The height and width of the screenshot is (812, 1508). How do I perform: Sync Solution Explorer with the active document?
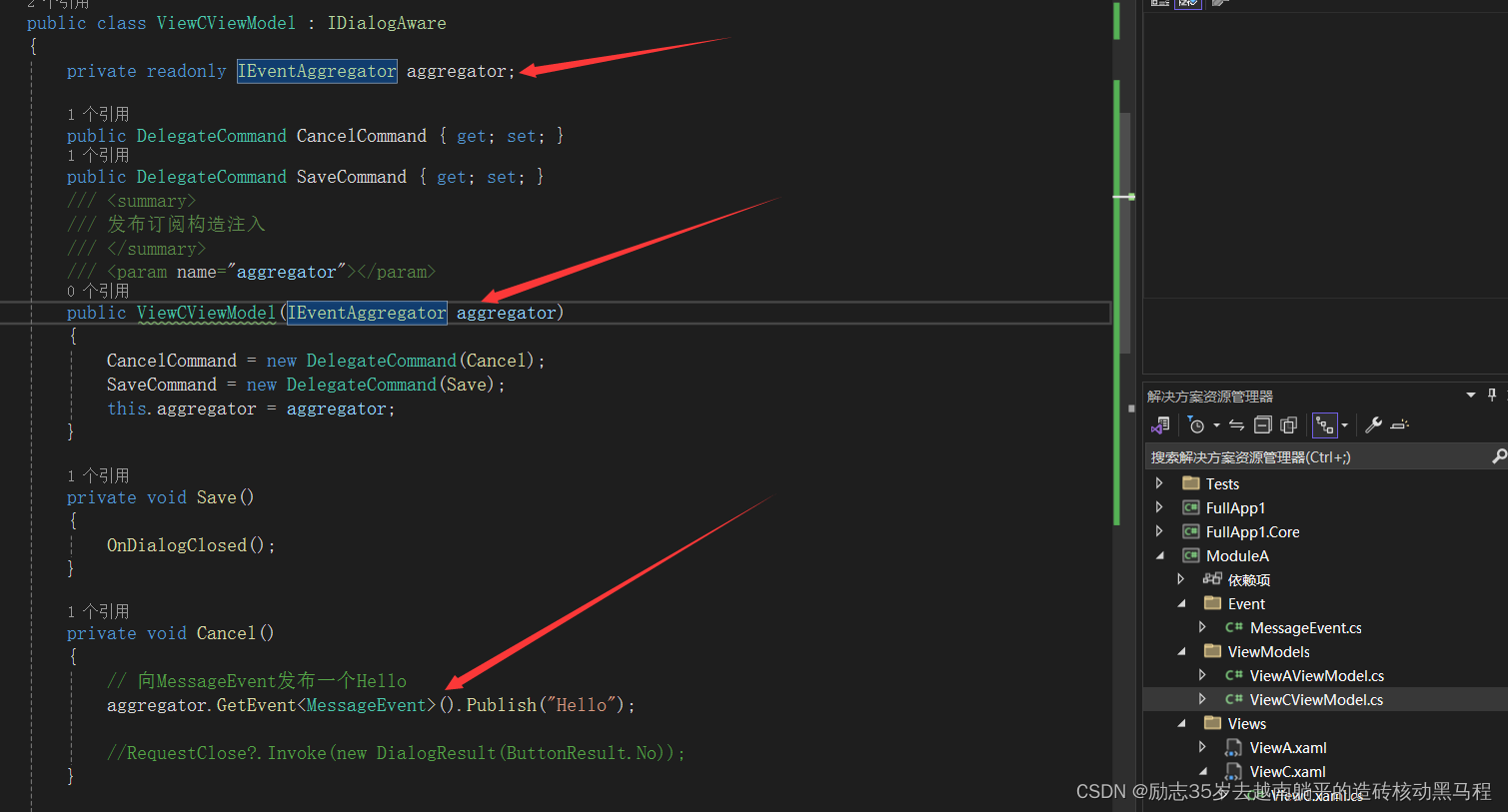pyautogui.click(x=1237, y=425)
